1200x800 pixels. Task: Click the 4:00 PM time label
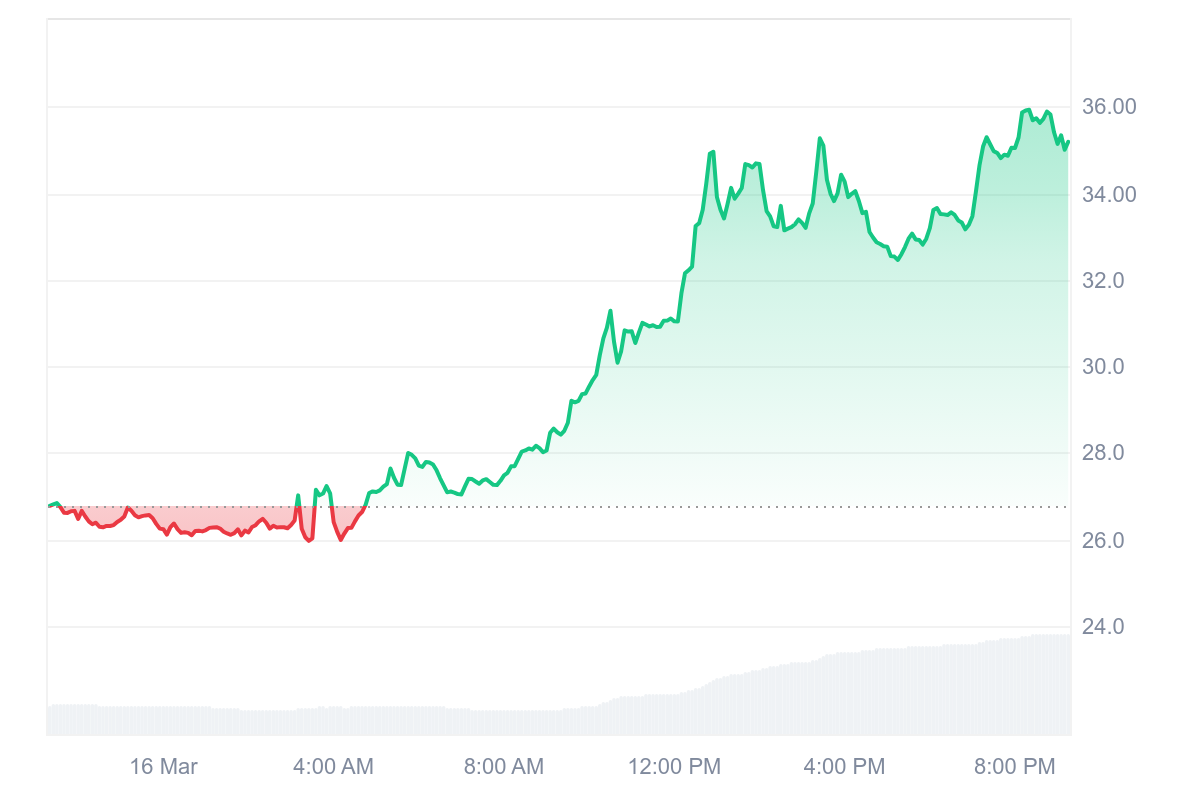845,767
